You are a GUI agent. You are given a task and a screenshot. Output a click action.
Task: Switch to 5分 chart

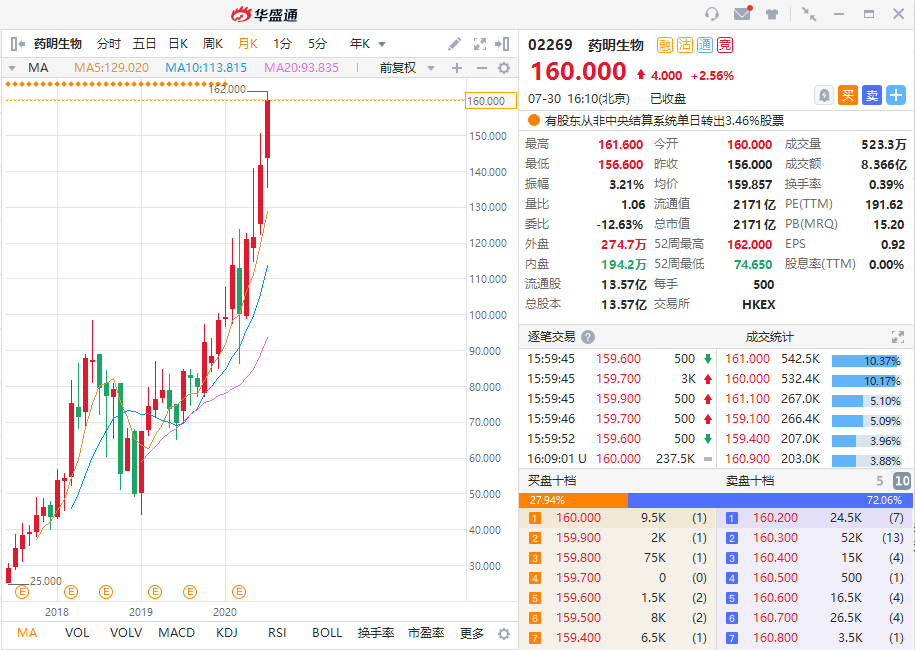317,44
